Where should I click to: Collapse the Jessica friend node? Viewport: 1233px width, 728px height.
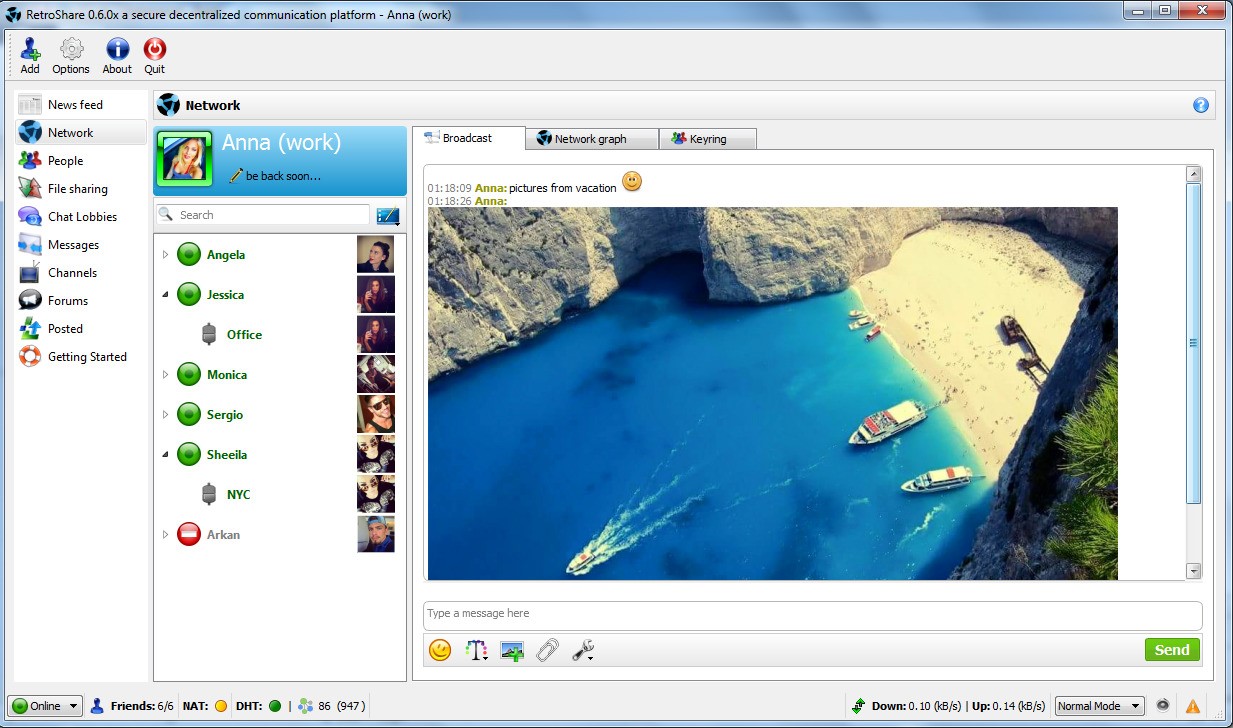pos(165,295)
